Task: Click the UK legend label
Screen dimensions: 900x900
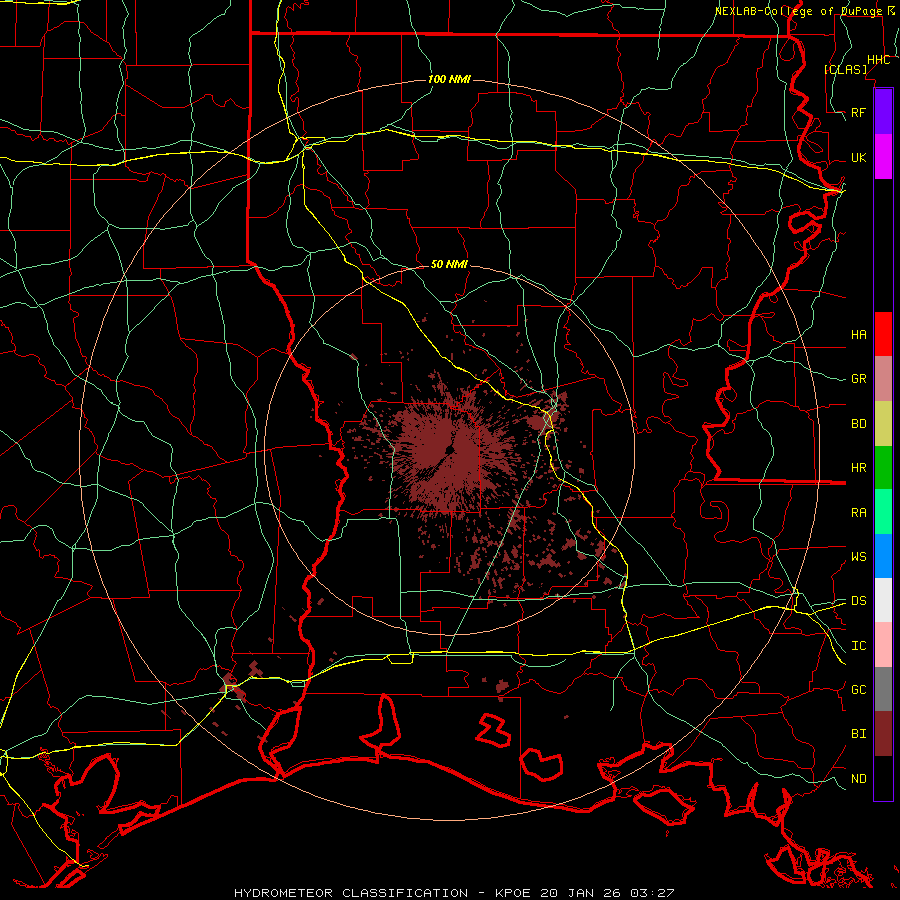Action: pyautogui.click(x=858, y=157)
